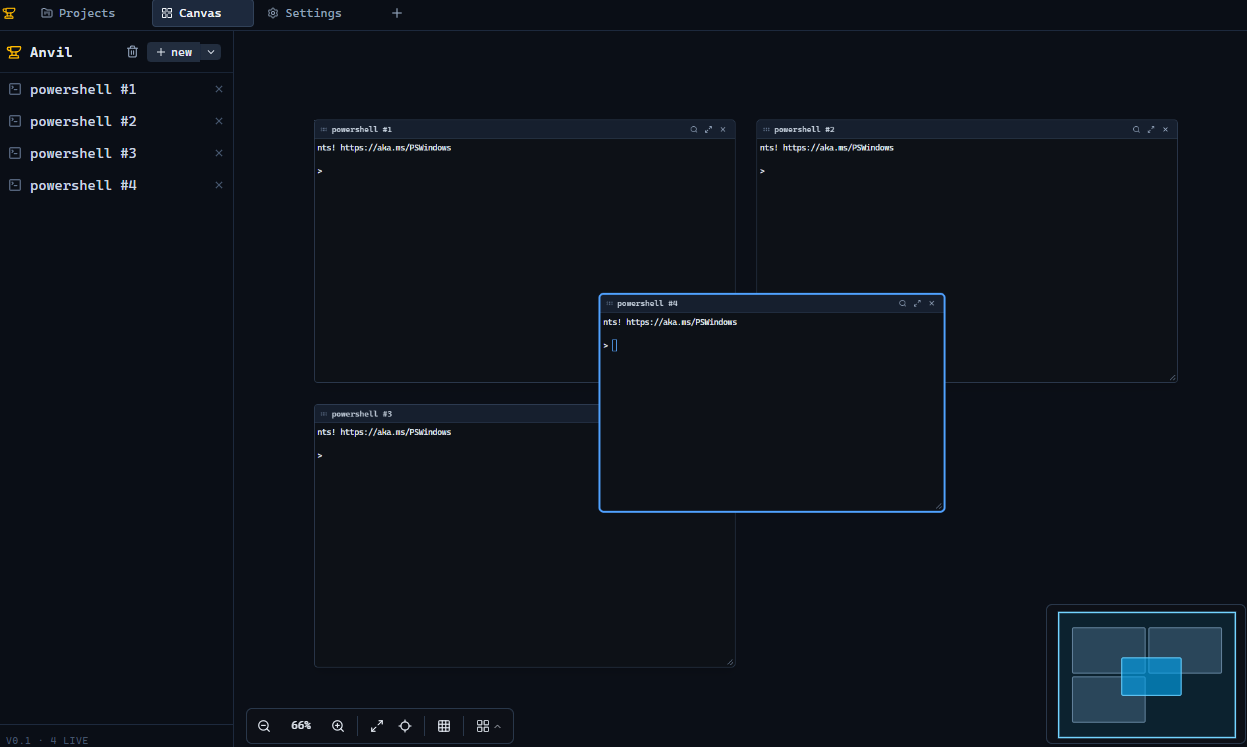
Task: Open the Projects tab
Action: (x=78, y=13)
